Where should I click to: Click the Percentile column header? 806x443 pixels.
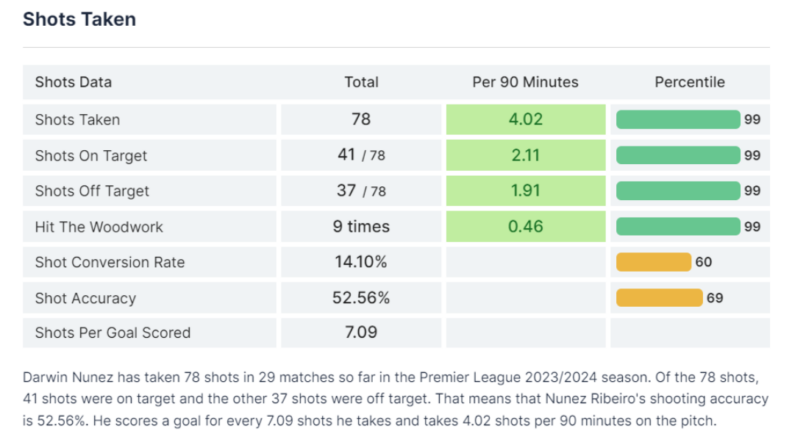click(690, 82)
